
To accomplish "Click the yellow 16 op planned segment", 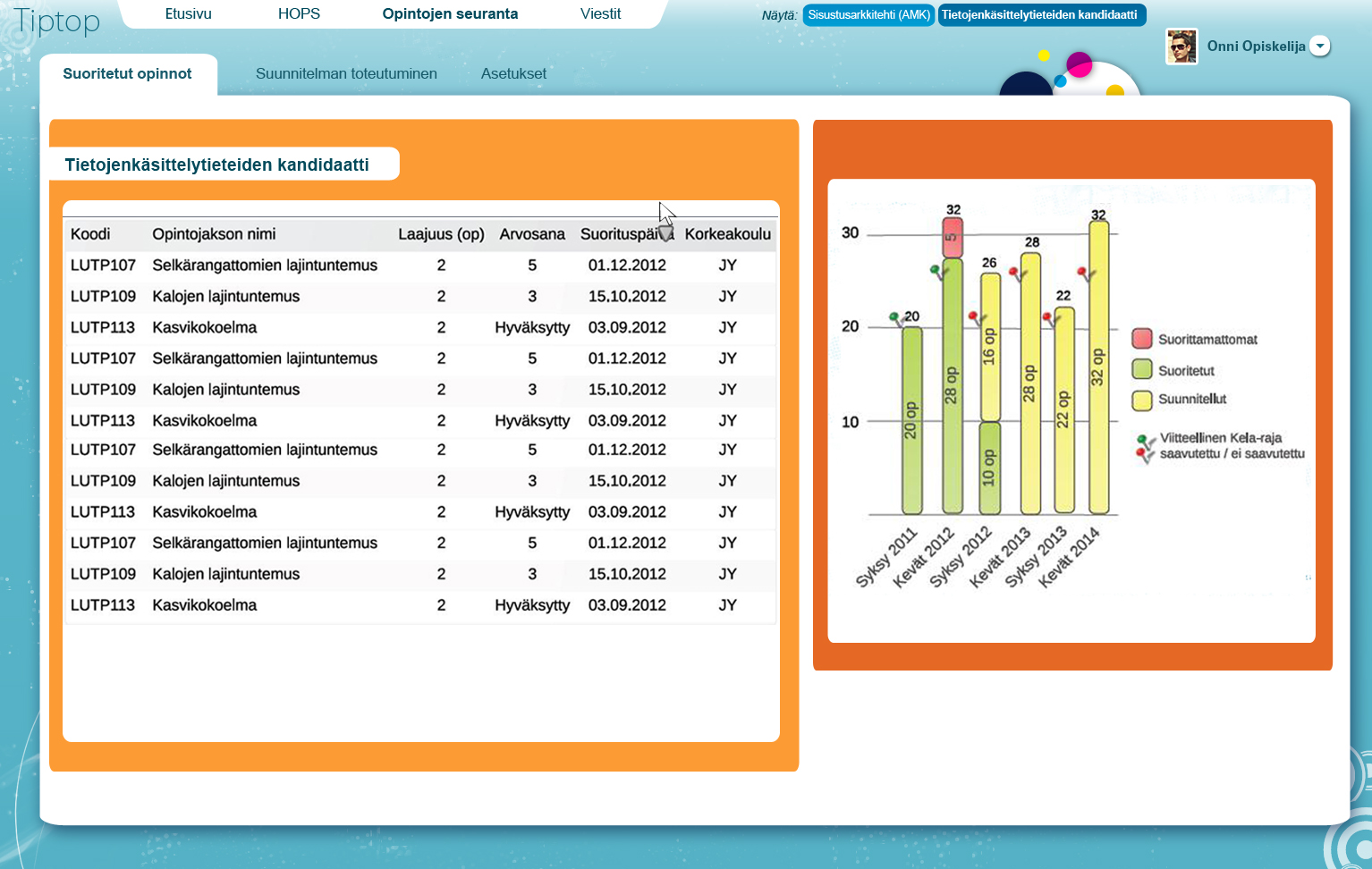I will tap(990, 347).
